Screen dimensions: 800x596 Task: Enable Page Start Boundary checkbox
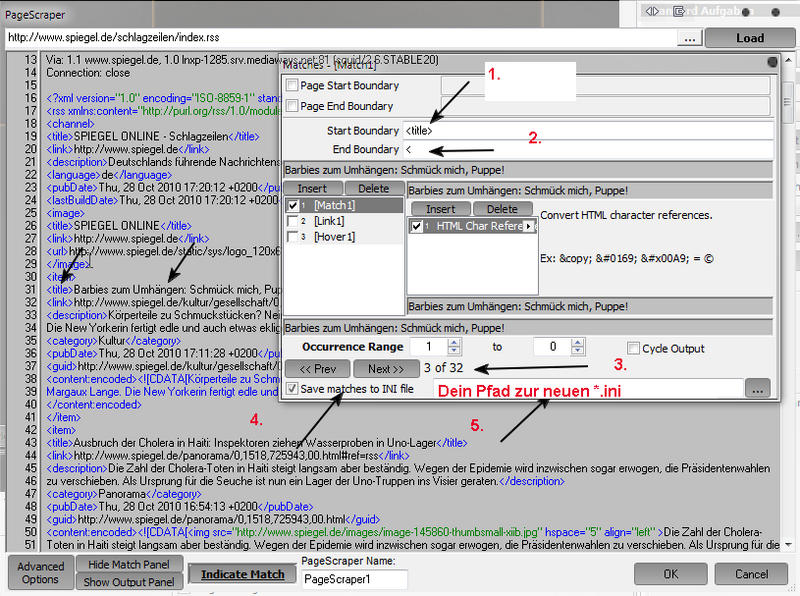point(292,85)
